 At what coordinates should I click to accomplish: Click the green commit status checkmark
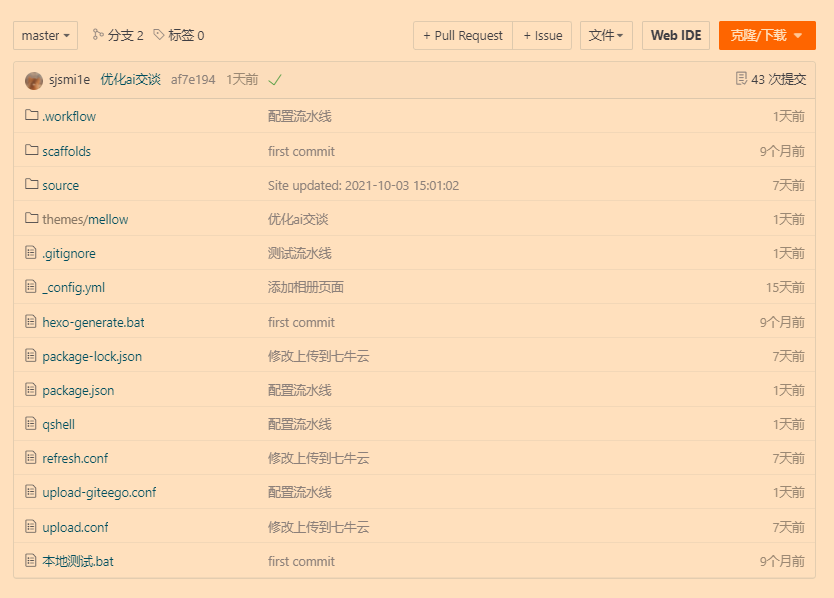click(x=275, y=80)
